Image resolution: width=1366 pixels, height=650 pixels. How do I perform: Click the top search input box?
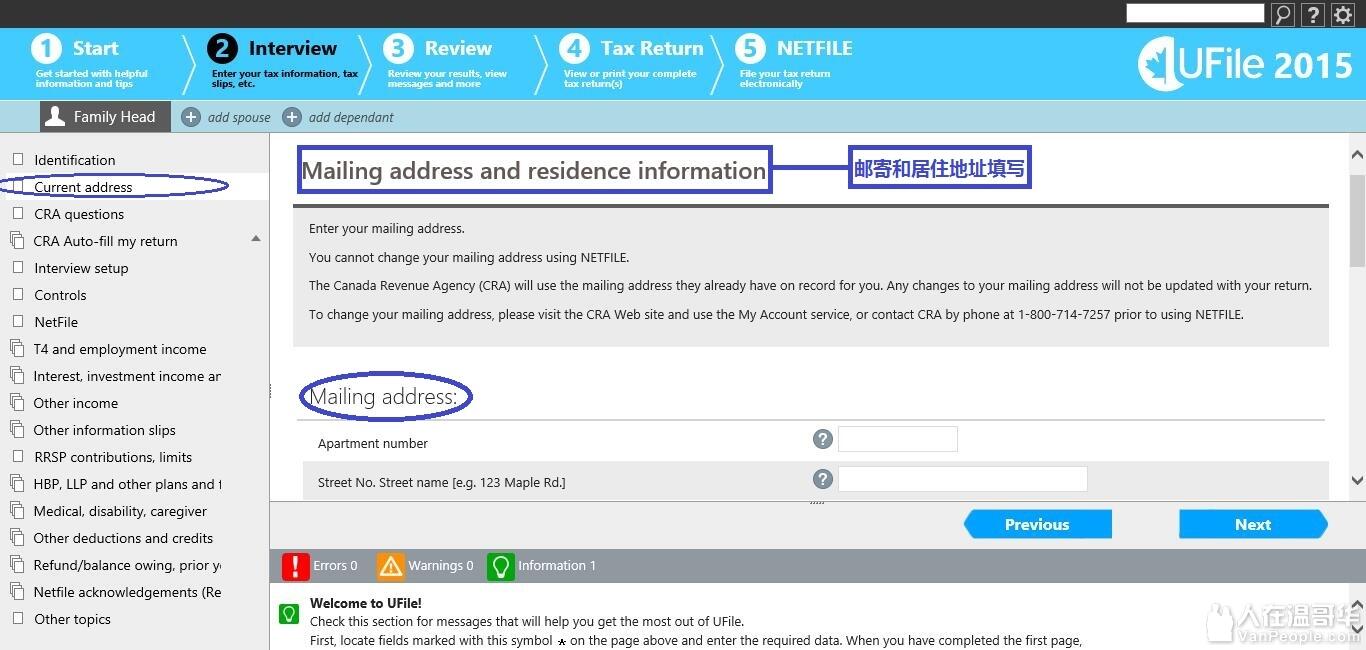(x=1196, y=13)
